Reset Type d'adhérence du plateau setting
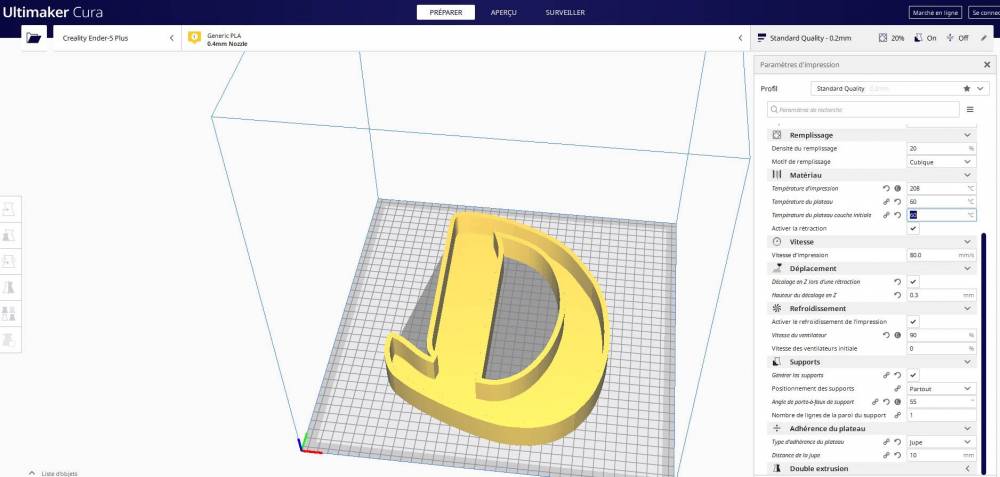The image size is (1000, 477). point(897,442)
